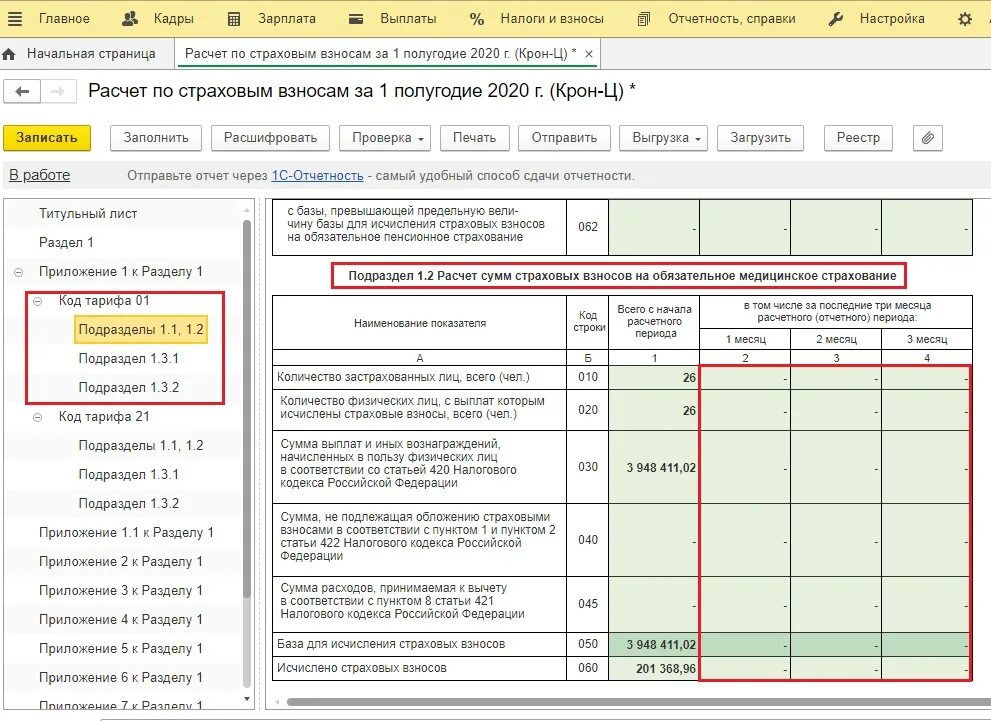
Task: Open the Настройка menu
Action: (892, 19)
